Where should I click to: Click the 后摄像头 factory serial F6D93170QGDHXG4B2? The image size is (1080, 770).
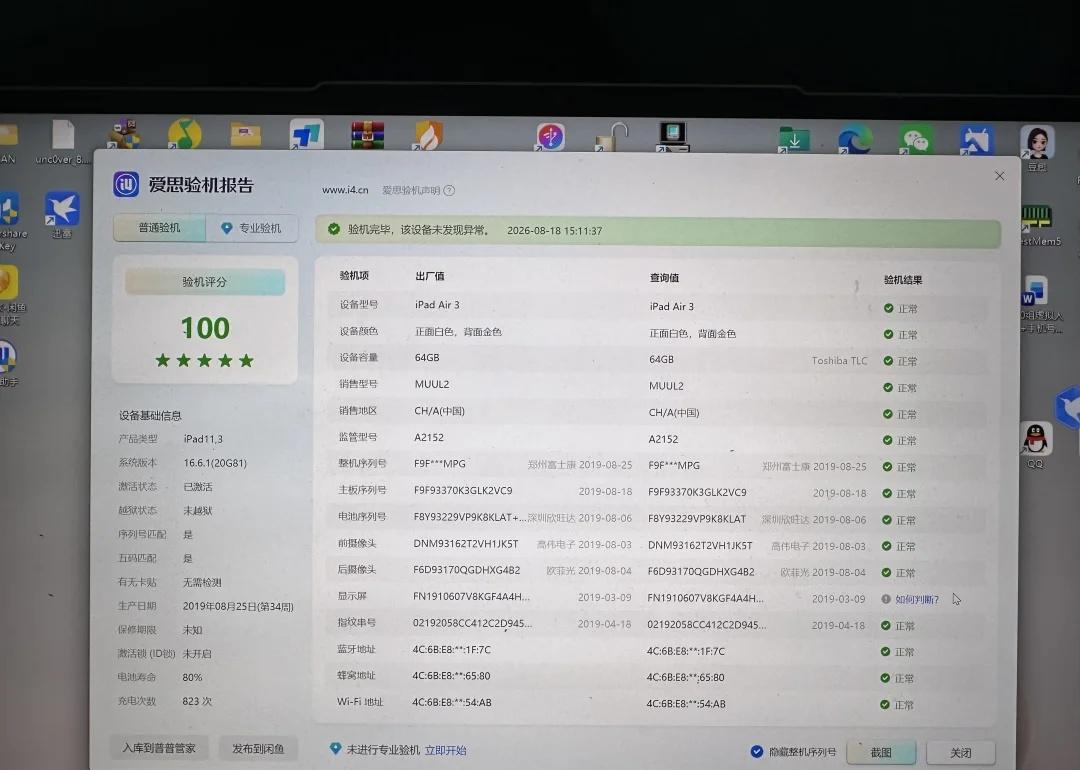tap(466, 570)
